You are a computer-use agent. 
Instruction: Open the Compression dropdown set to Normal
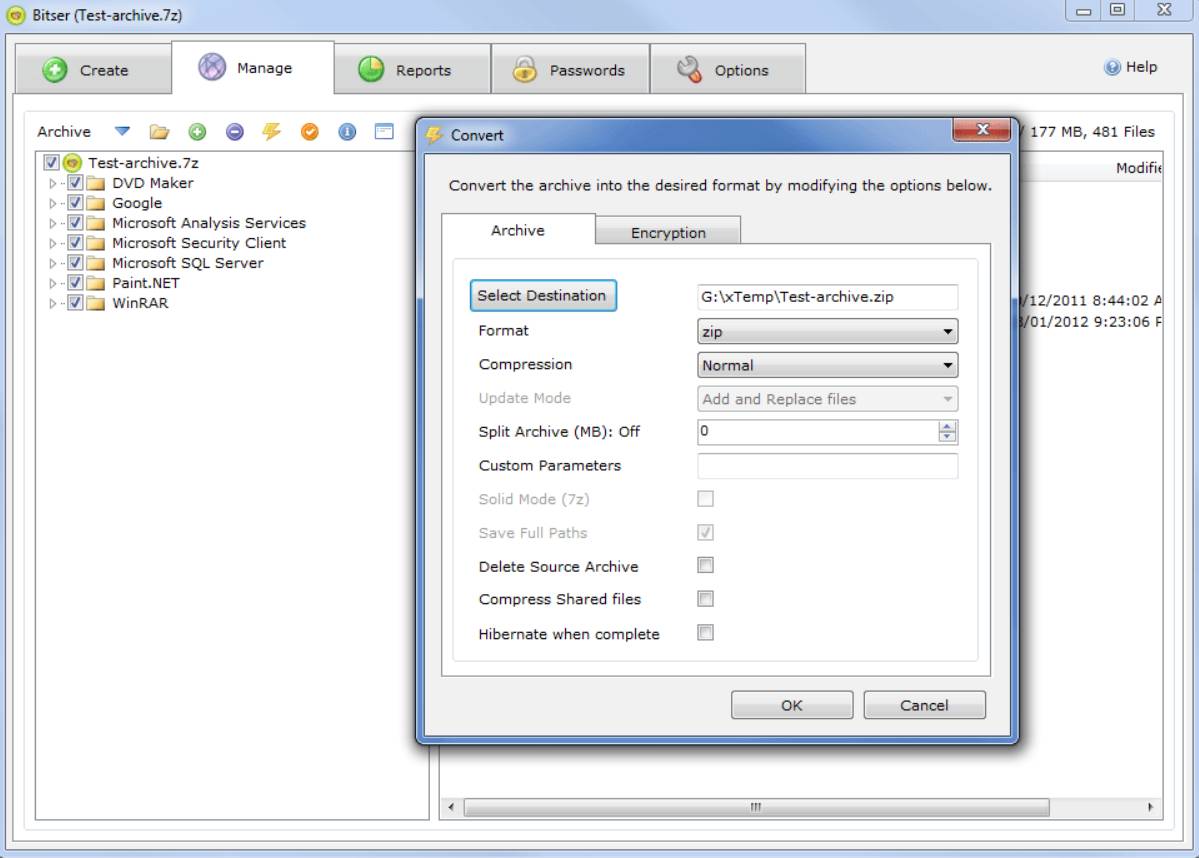click(826, 366)
